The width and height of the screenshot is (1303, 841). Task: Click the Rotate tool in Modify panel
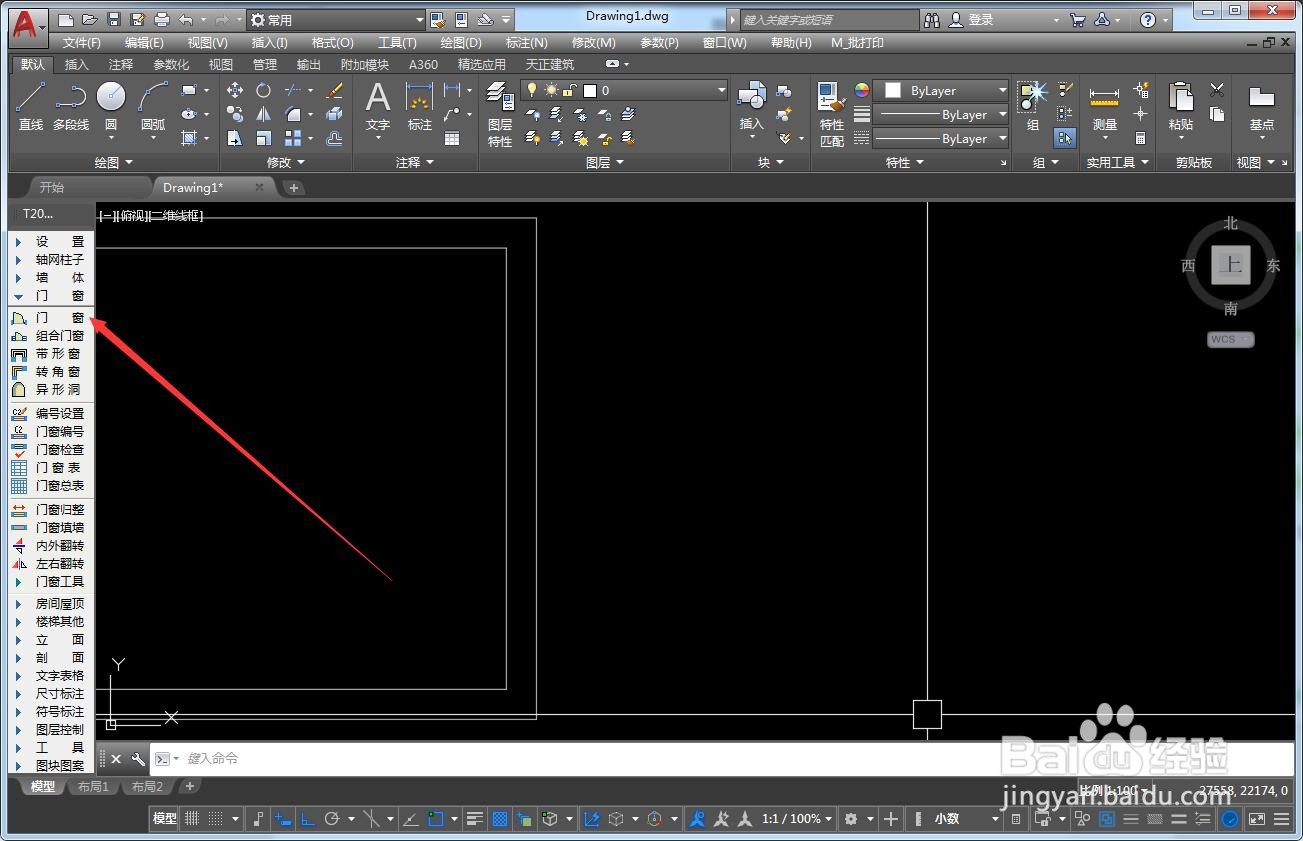[263, 90]
